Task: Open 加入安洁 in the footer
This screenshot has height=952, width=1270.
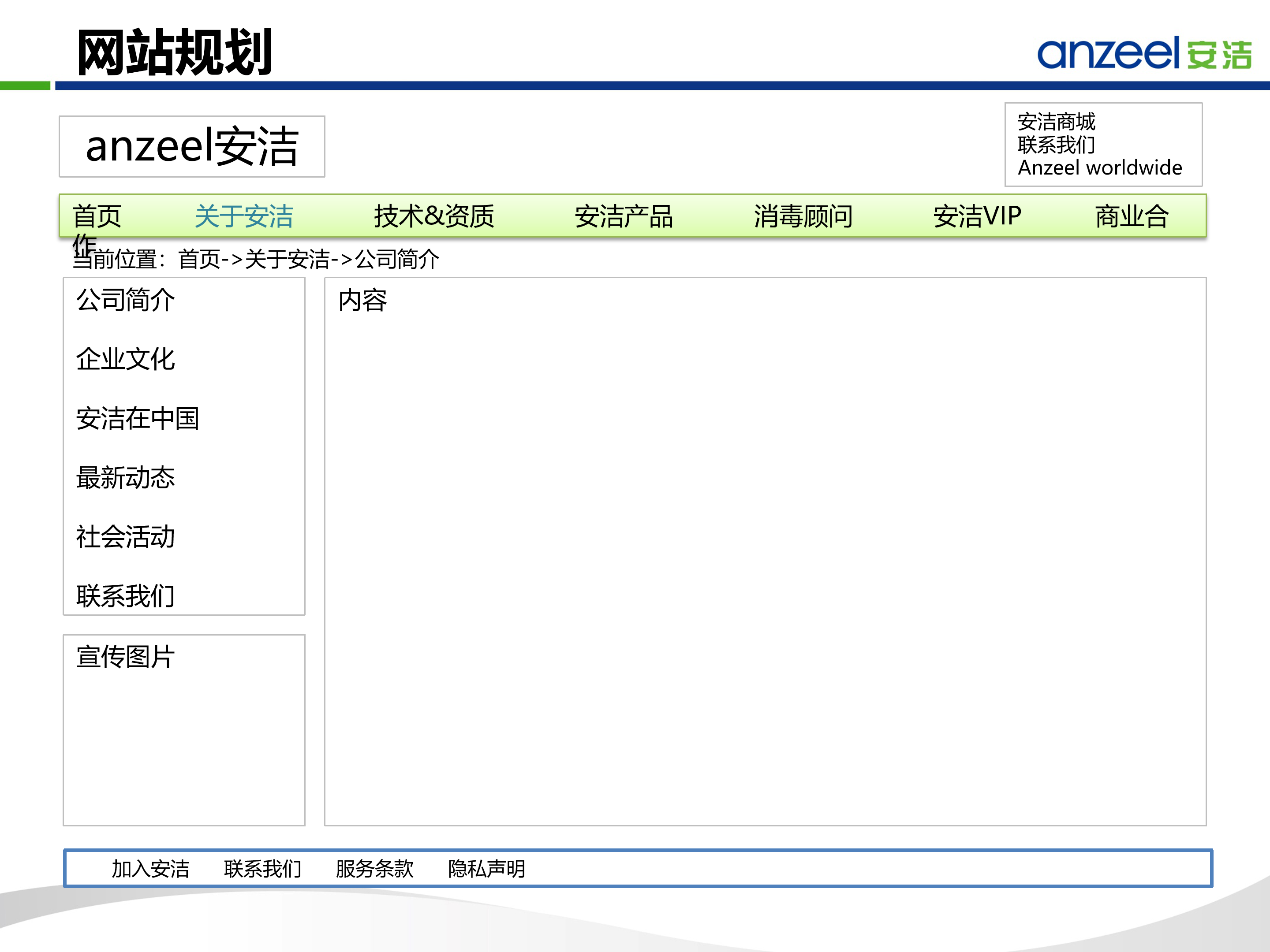Action: (151, 870)
